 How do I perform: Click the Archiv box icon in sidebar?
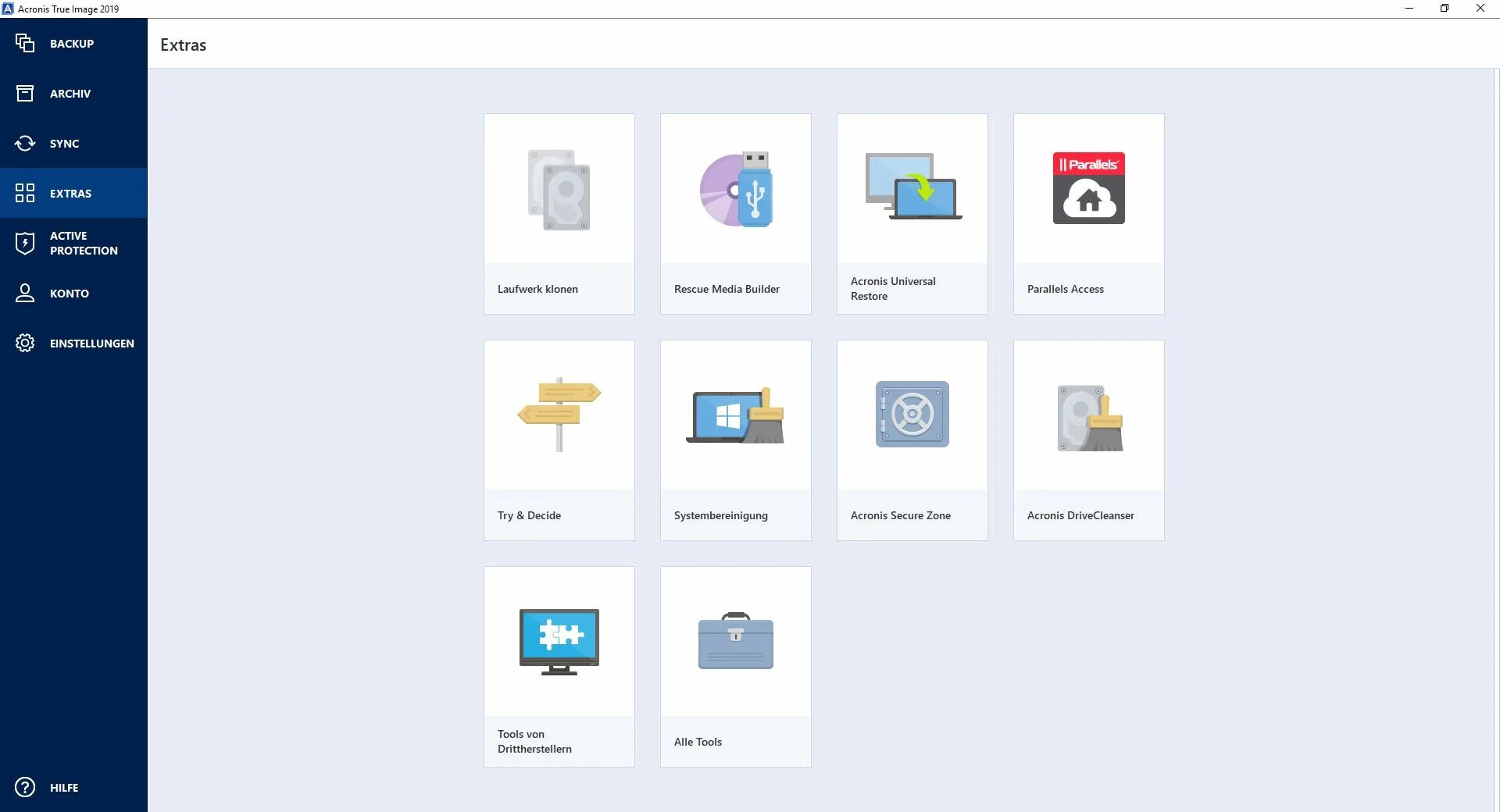[25, 93]
